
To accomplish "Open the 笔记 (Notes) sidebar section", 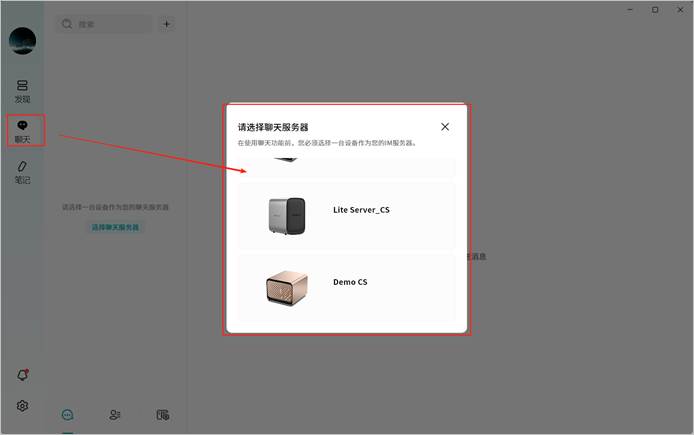I will coord(22,172).
